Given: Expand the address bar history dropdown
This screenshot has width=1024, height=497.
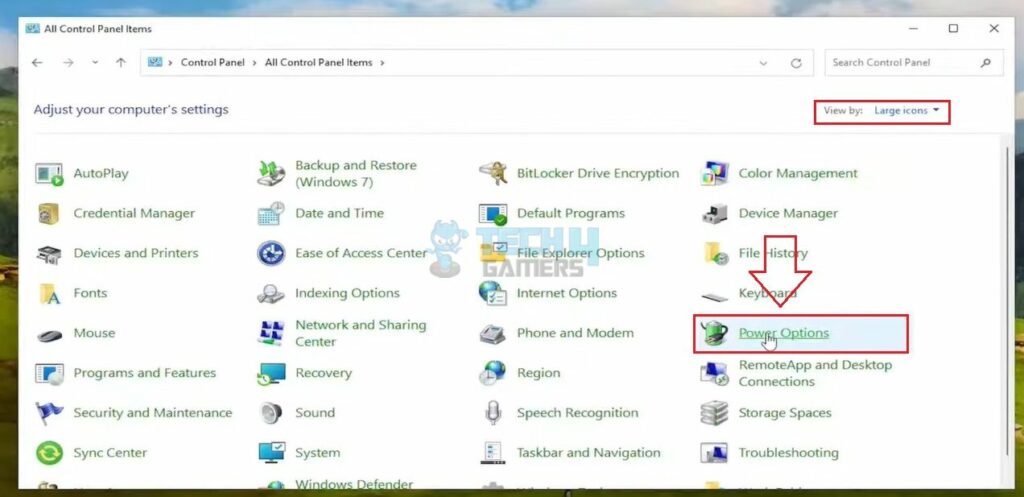Looking at the screenshot, I should tap(763, 63).
